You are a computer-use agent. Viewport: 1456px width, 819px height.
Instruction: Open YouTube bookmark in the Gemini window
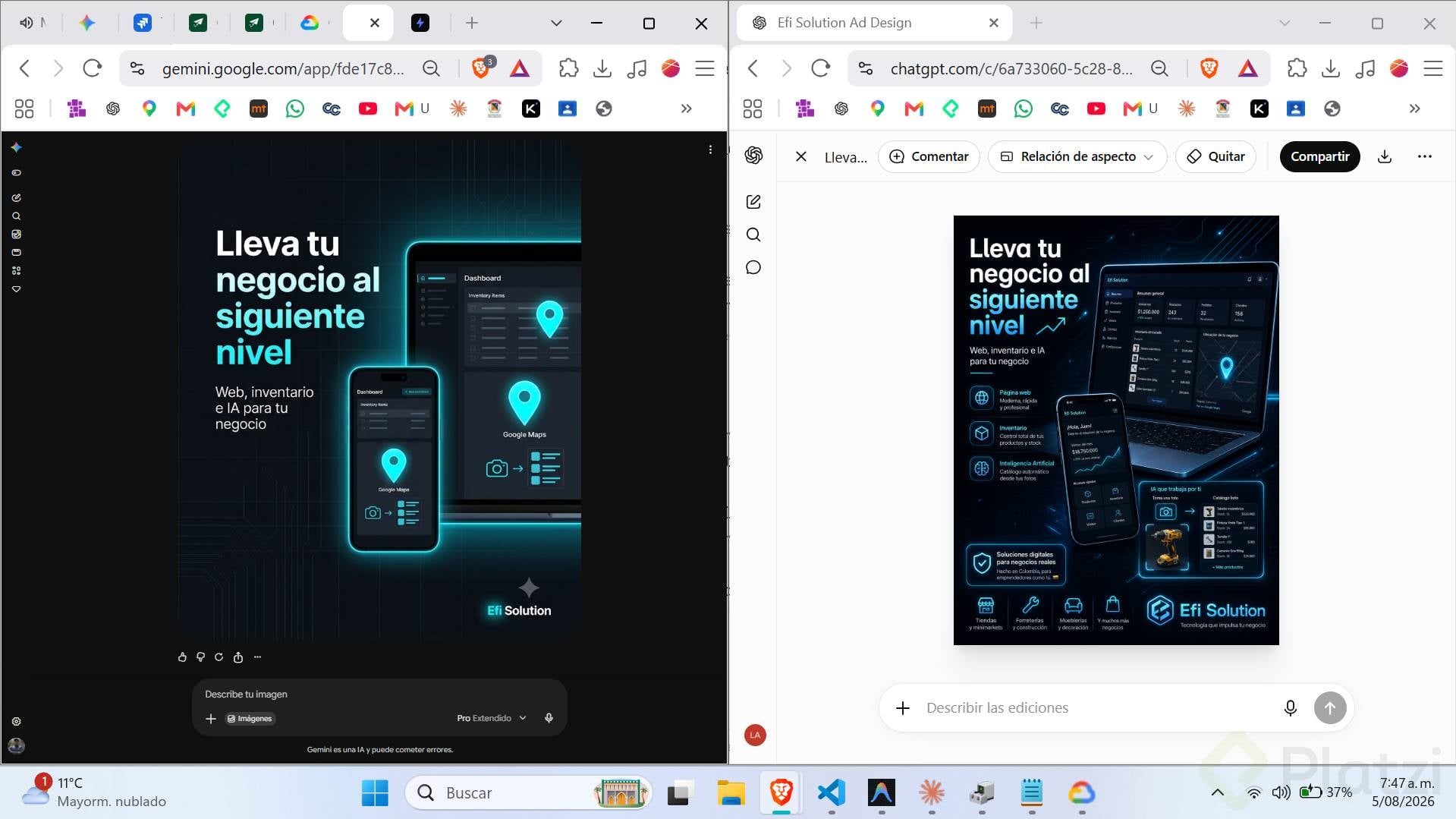368,109
